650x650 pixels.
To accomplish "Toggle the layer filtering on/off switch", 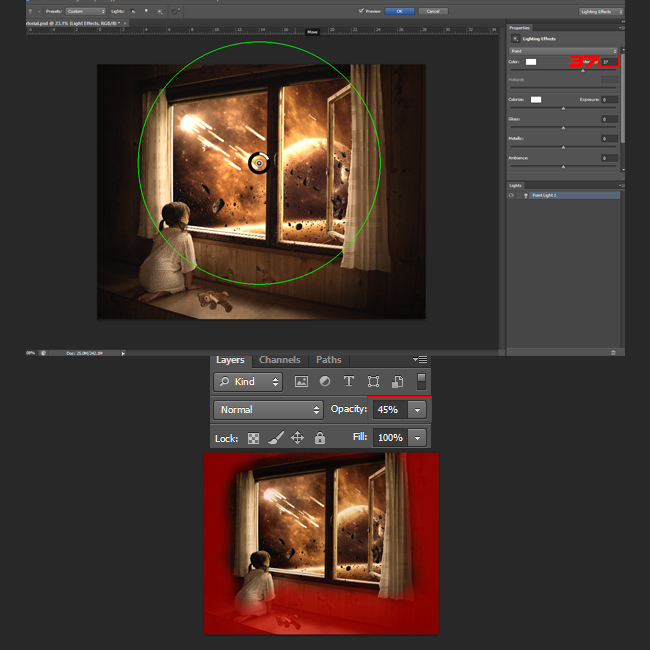I will click(x=422, y=381).
